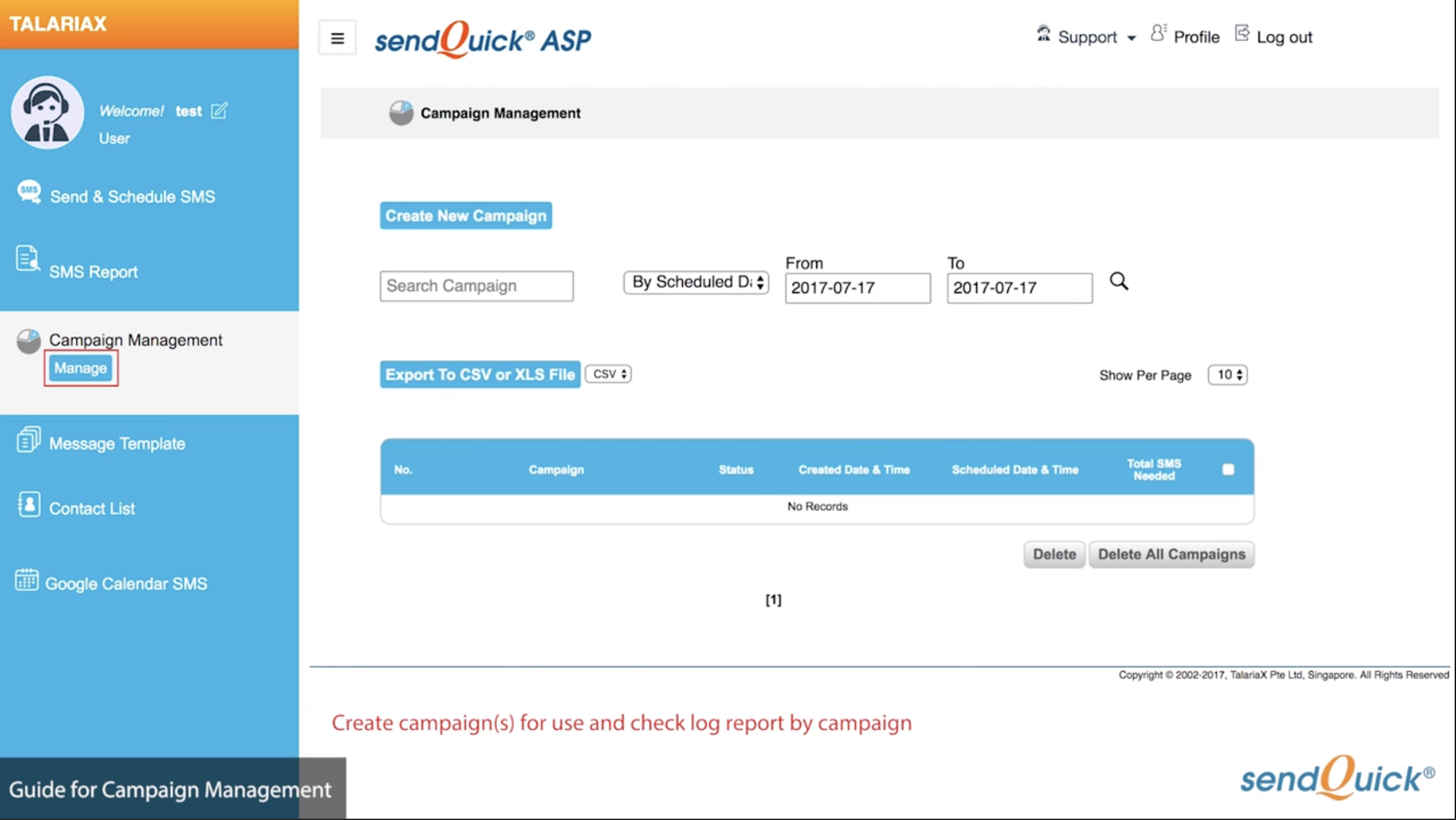Open Send & Schedule SMS menu

[132, 197]
